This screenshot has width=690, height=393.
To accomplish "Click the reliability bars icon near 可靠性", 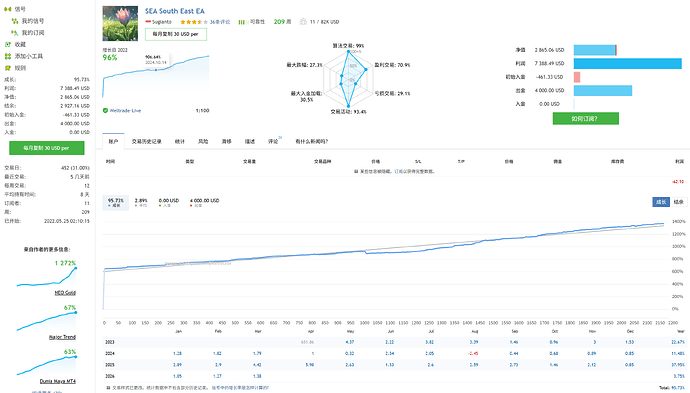I will 241,22.
